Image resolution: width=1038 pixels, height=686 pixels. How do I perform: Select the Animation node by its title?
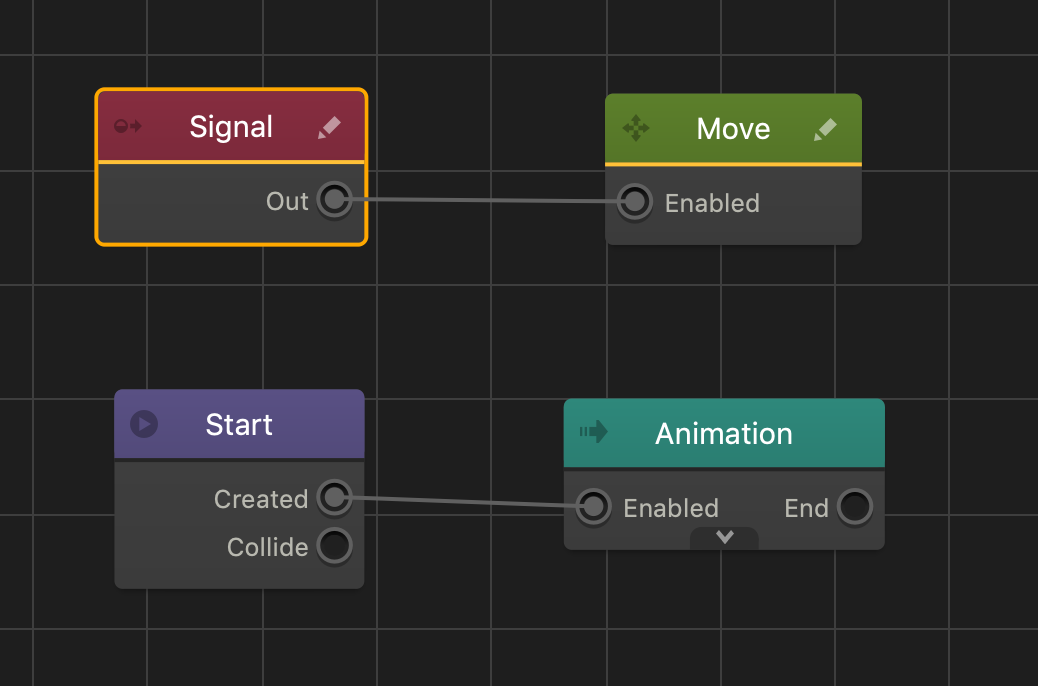[724, 433]
